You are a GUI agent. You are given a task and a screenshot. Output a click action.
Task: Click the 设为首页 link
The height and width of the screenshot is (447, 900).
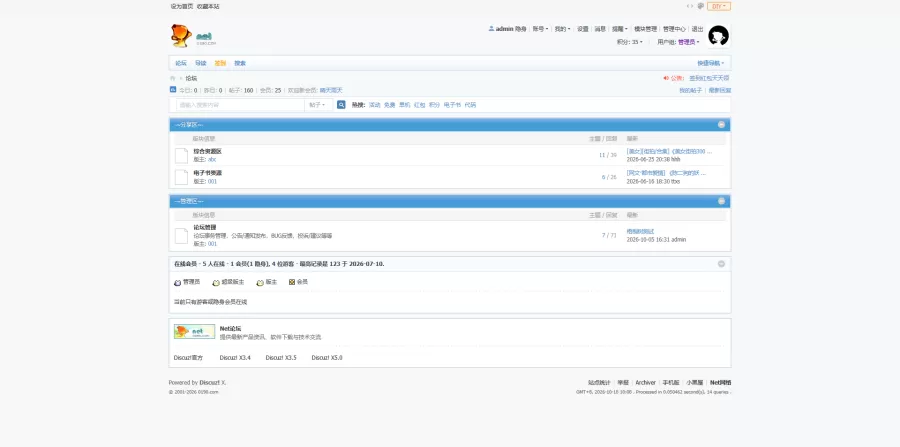pyautogui.click(x=181, y=6)
